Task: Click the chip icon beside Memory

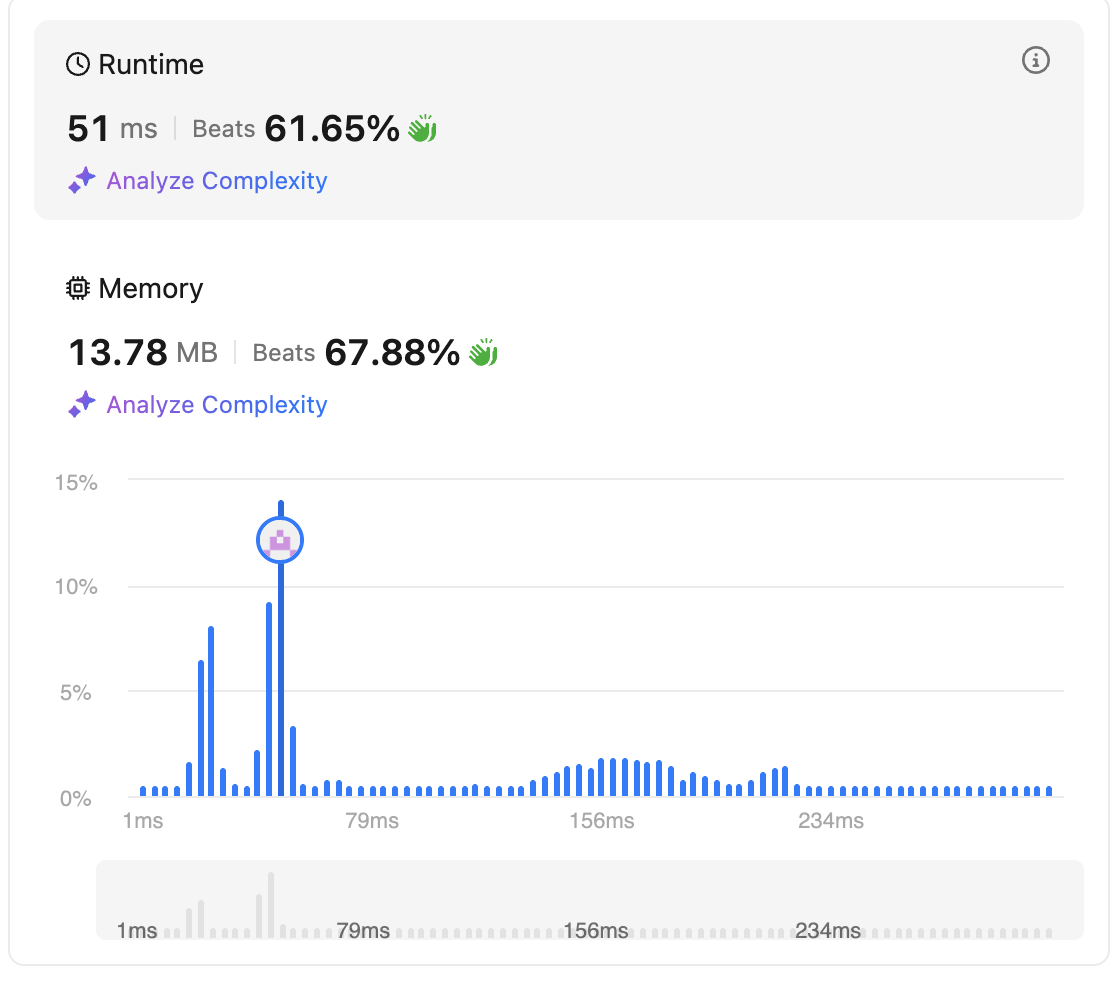Action: [77, 289]
